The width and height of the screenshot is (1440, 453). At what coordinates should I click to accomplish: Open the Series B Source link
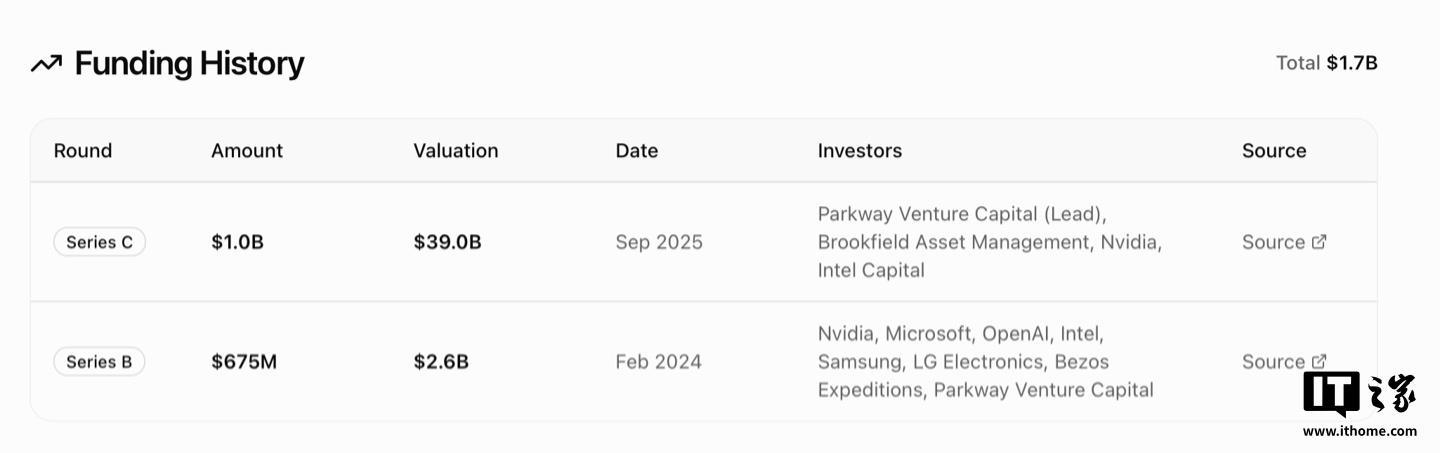click(x=1273, y=362)
